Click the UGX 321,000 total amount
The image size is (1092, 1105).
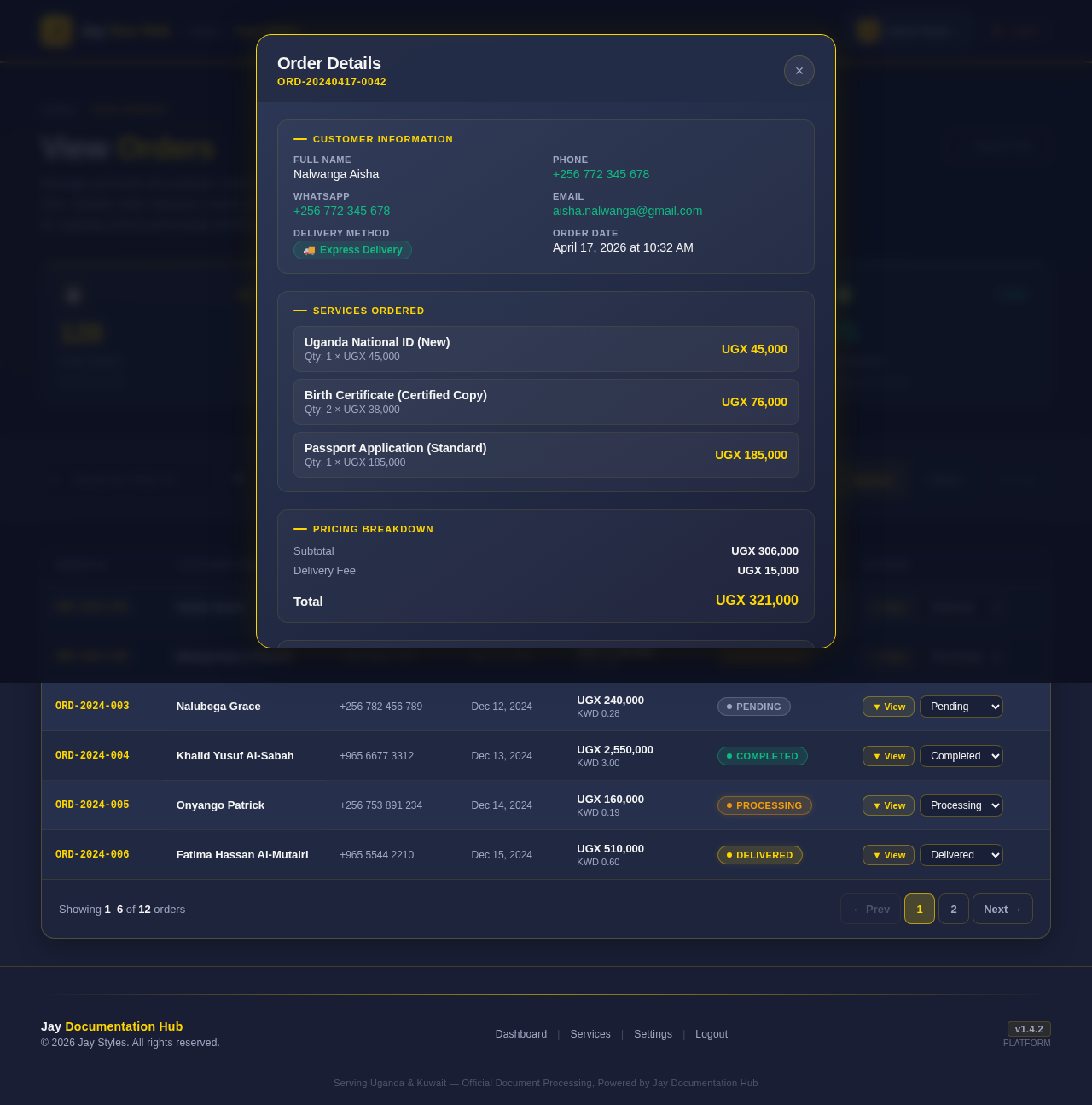point(757,601)
